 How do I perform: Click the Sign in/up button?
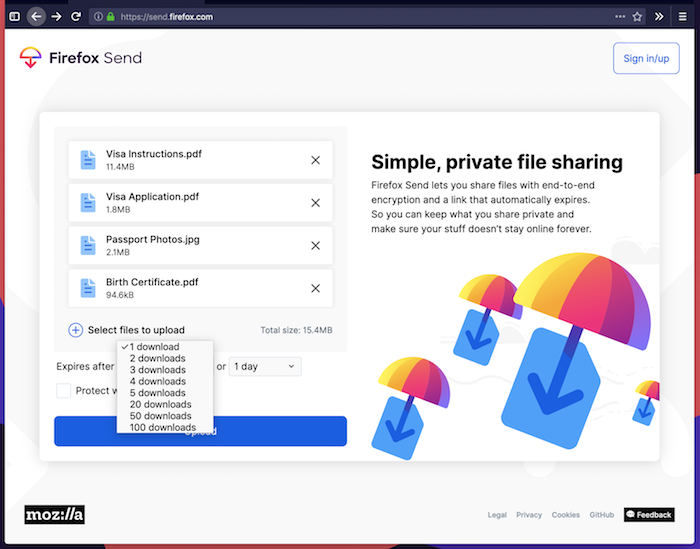(x=646, y=58)
